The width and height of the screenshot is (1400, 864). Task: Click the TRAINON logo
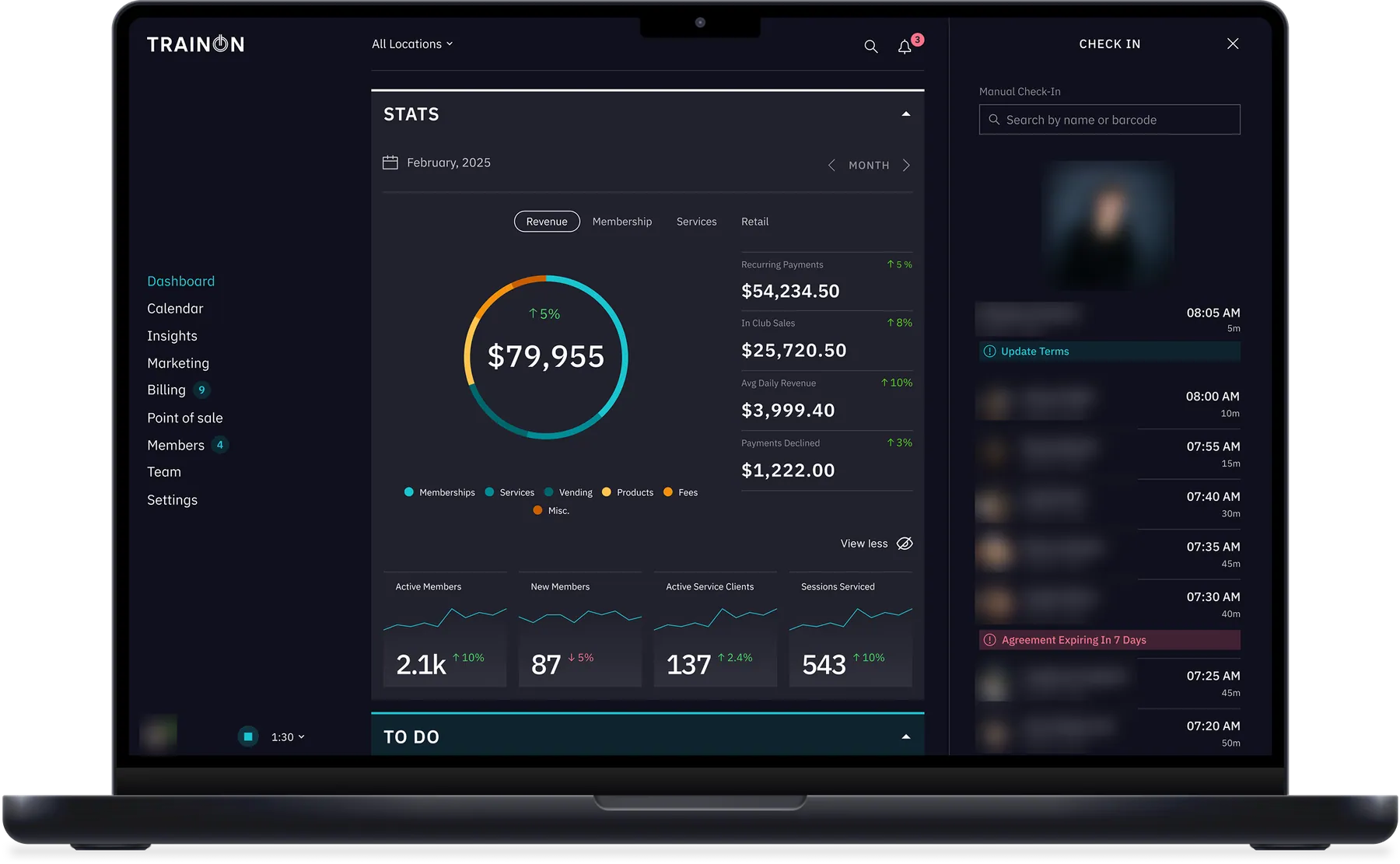(196, 44)
